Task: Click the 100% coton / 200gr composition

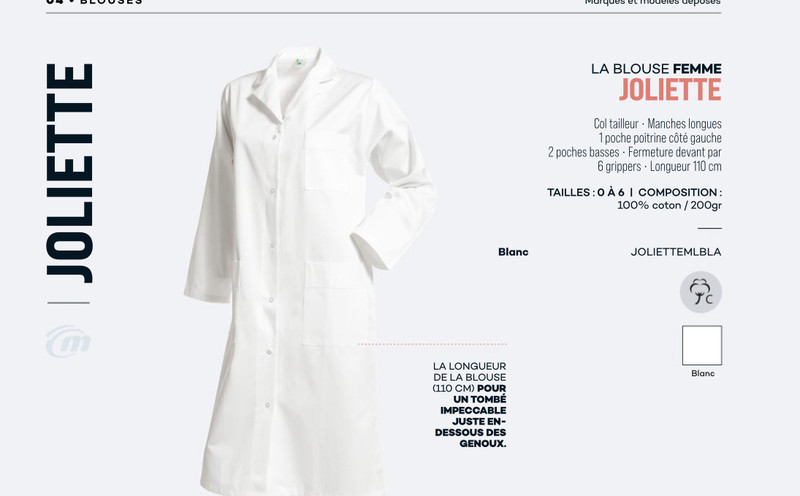Action: pos(669,205)
